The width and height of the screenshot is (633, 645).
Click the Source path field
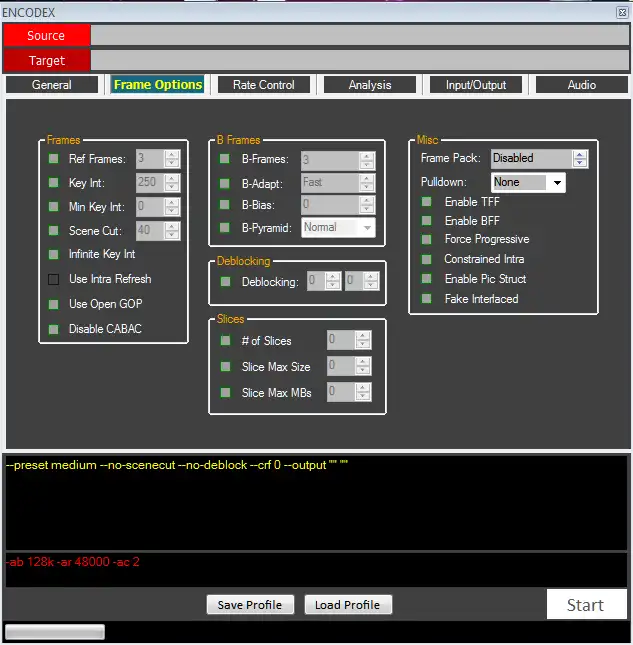pyautogui.click(x=360, y=35)
